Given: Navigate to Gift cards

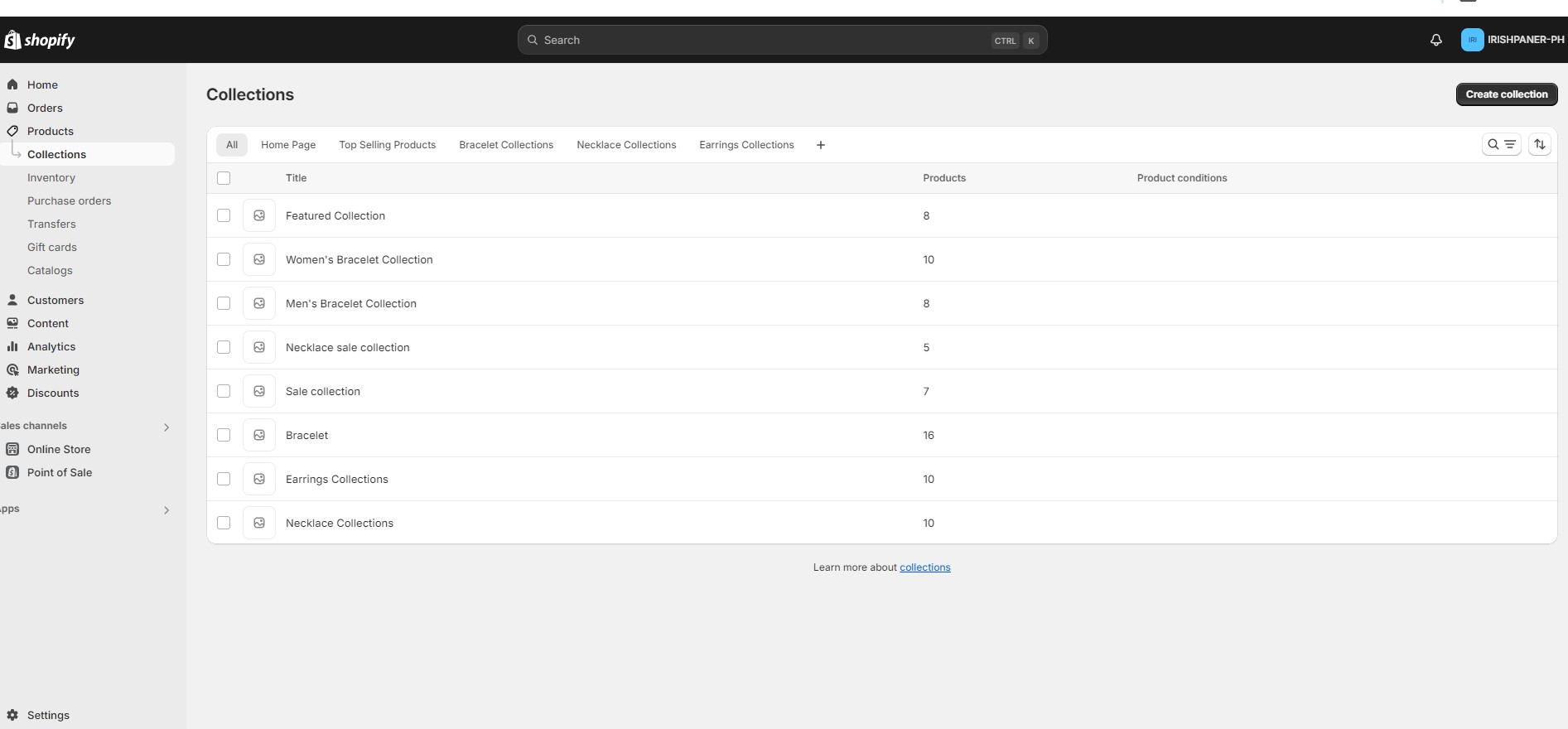Looking at the screenshot, I should (x=52, y=247).
